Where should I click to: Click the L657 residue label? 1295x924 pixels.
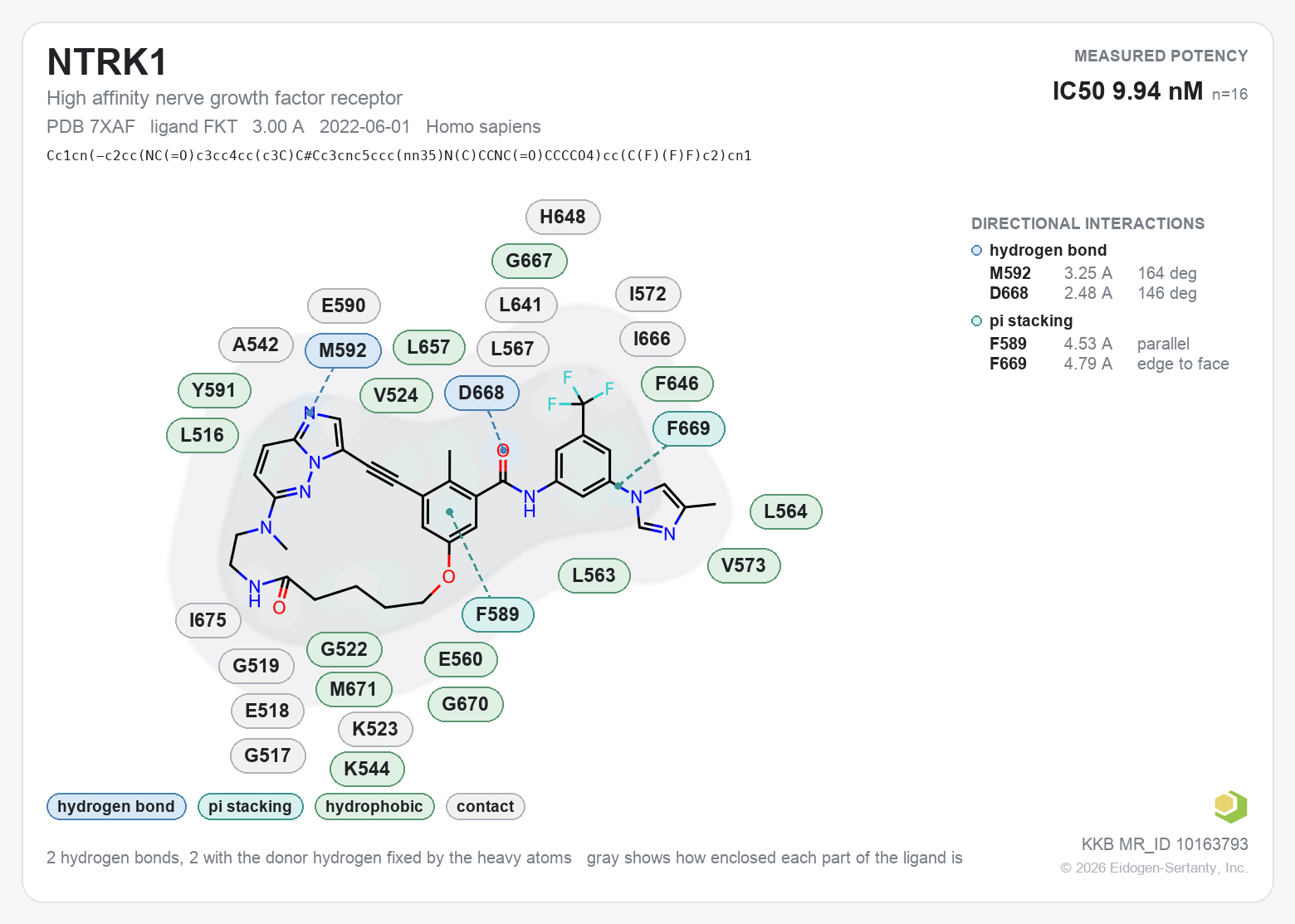click(428, 347)
